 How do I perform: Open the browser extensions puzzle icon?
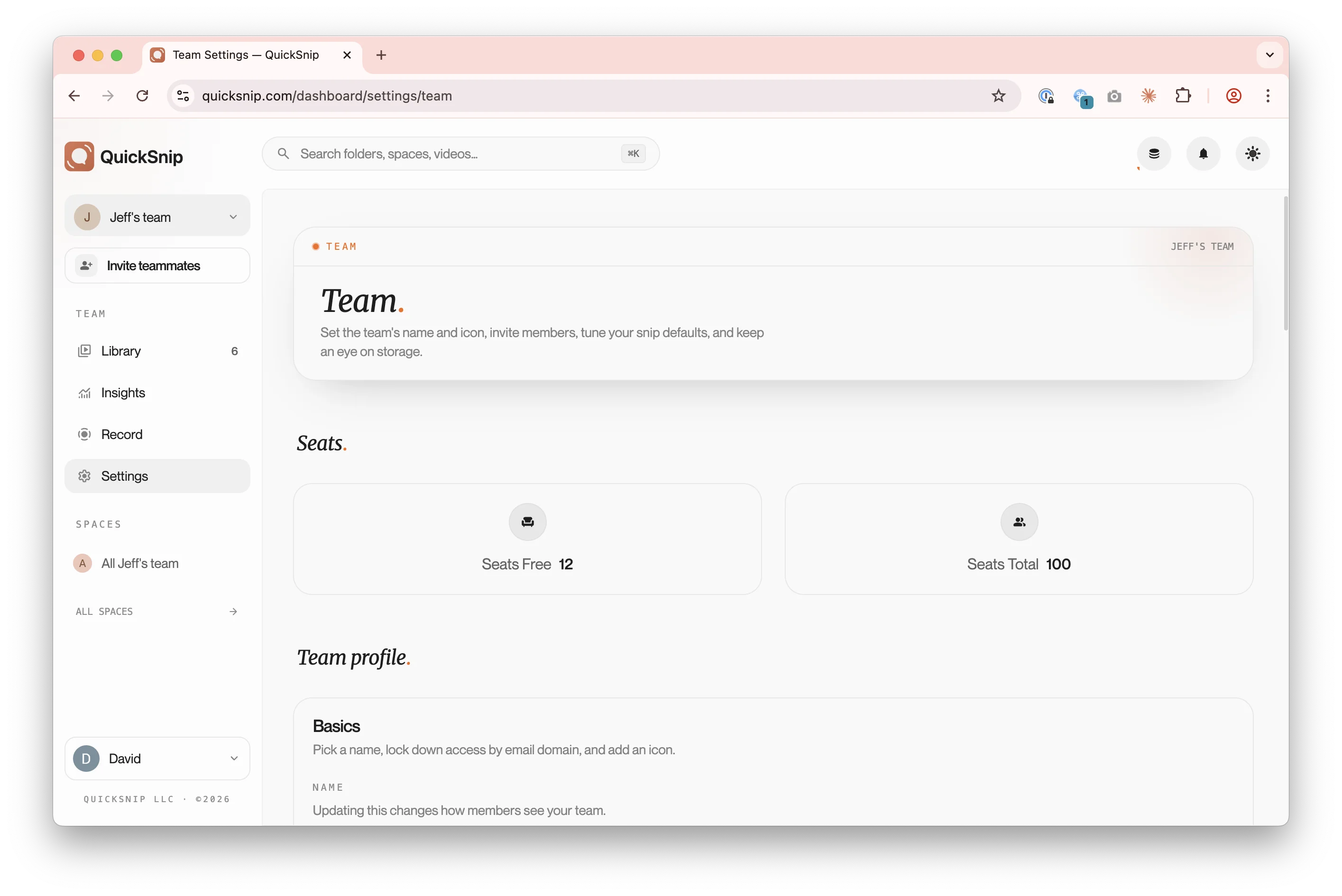[x=1183, y=96]
